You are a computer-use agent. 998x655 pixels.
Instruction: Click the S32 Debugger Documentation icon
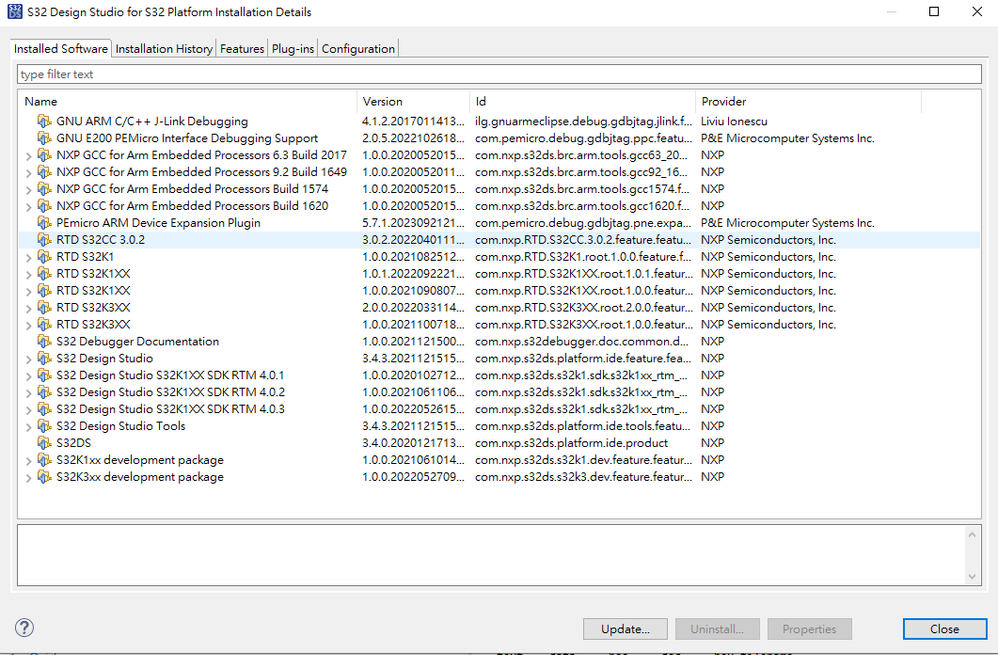click(x=44, y=341)
